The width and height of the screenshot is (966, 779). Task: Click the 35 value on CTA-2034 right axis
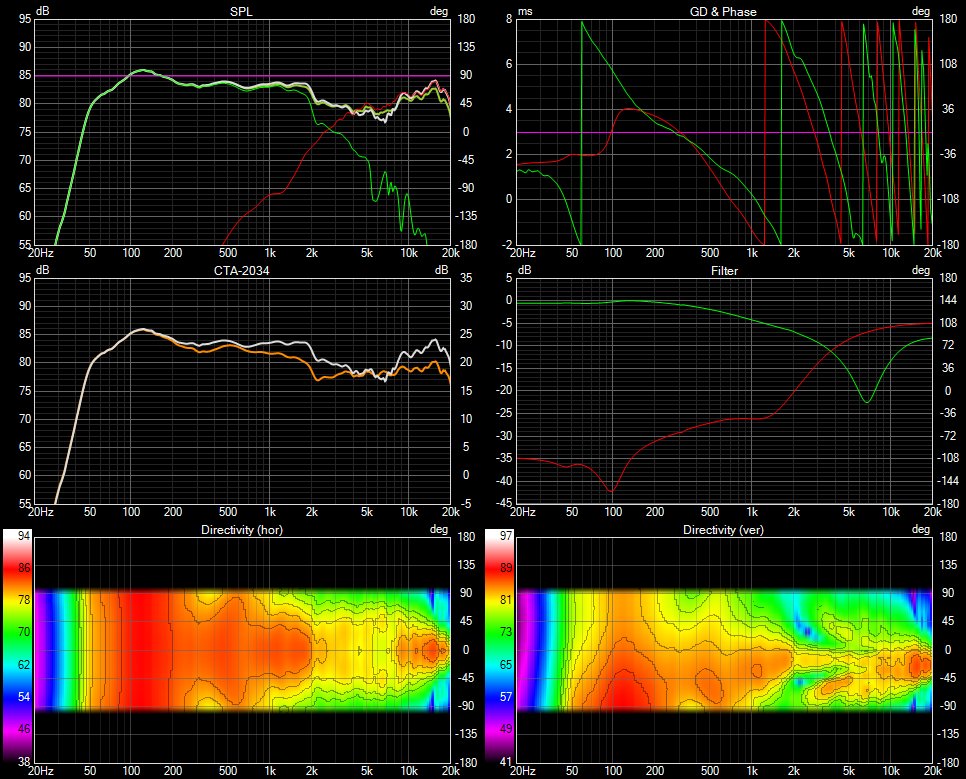click(x=466, y=278)
